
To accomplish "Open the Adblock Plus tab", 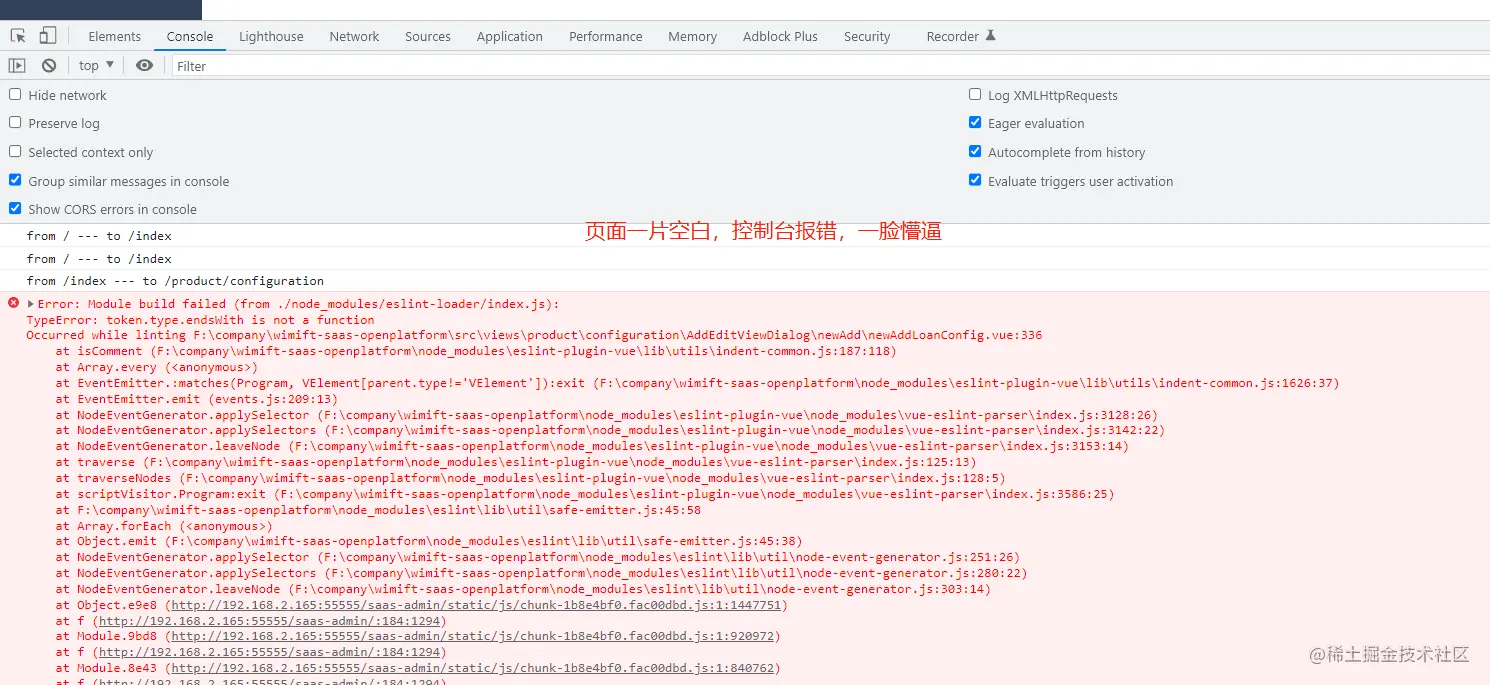I will pyautogui.click(x=780, y=36).
